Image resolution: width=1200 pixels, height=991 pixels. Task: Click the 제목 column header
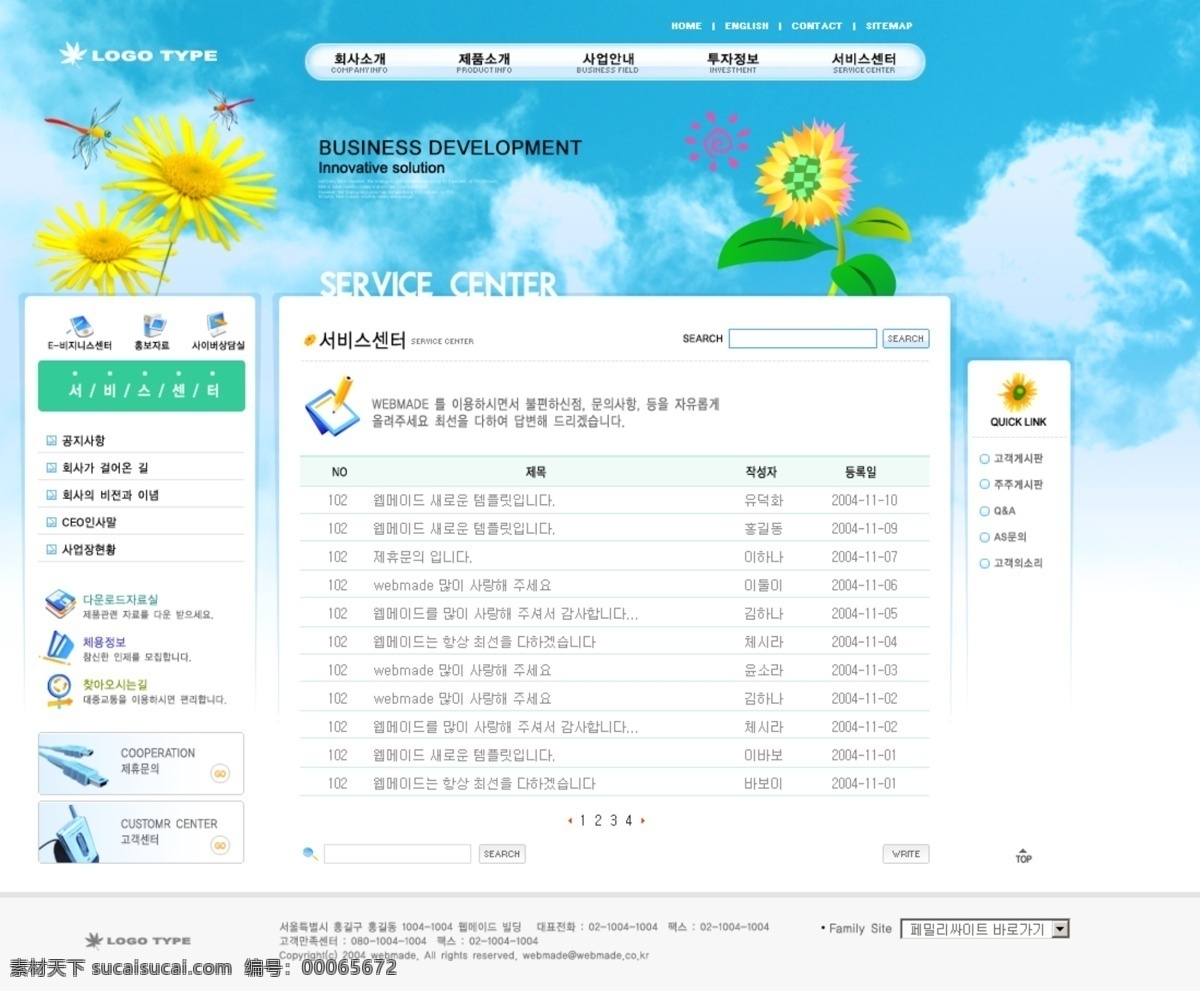click(x=536, y=472)
